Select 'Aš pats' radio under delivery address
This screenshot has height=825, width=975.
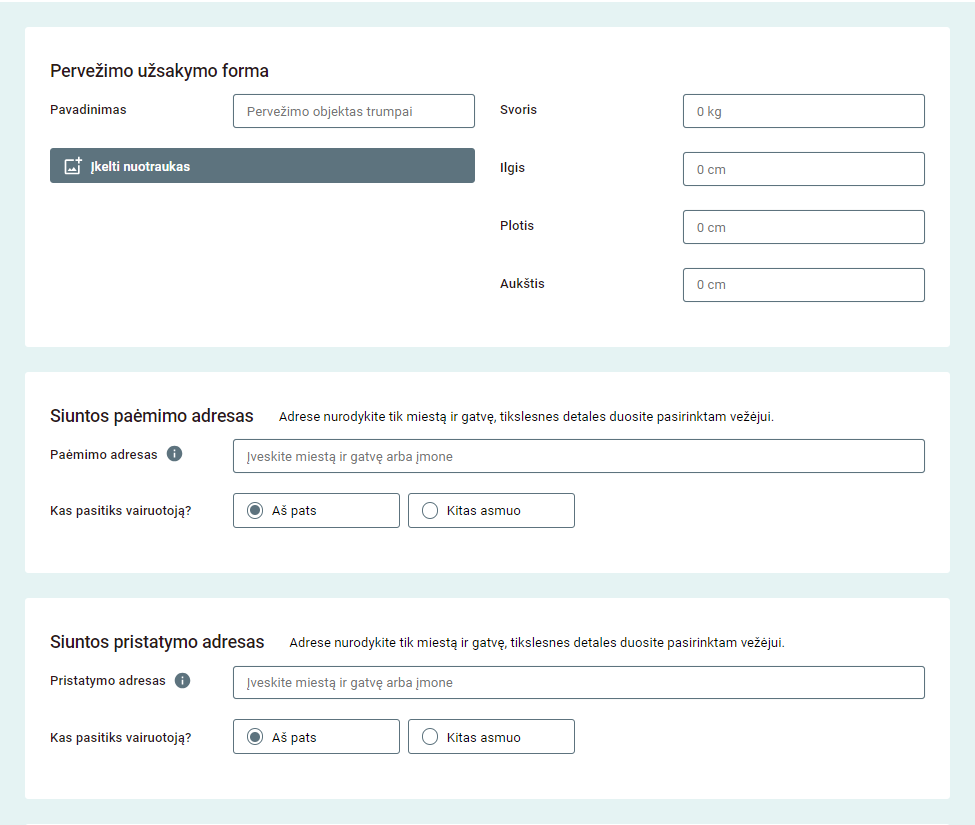[x=255, y=737]
